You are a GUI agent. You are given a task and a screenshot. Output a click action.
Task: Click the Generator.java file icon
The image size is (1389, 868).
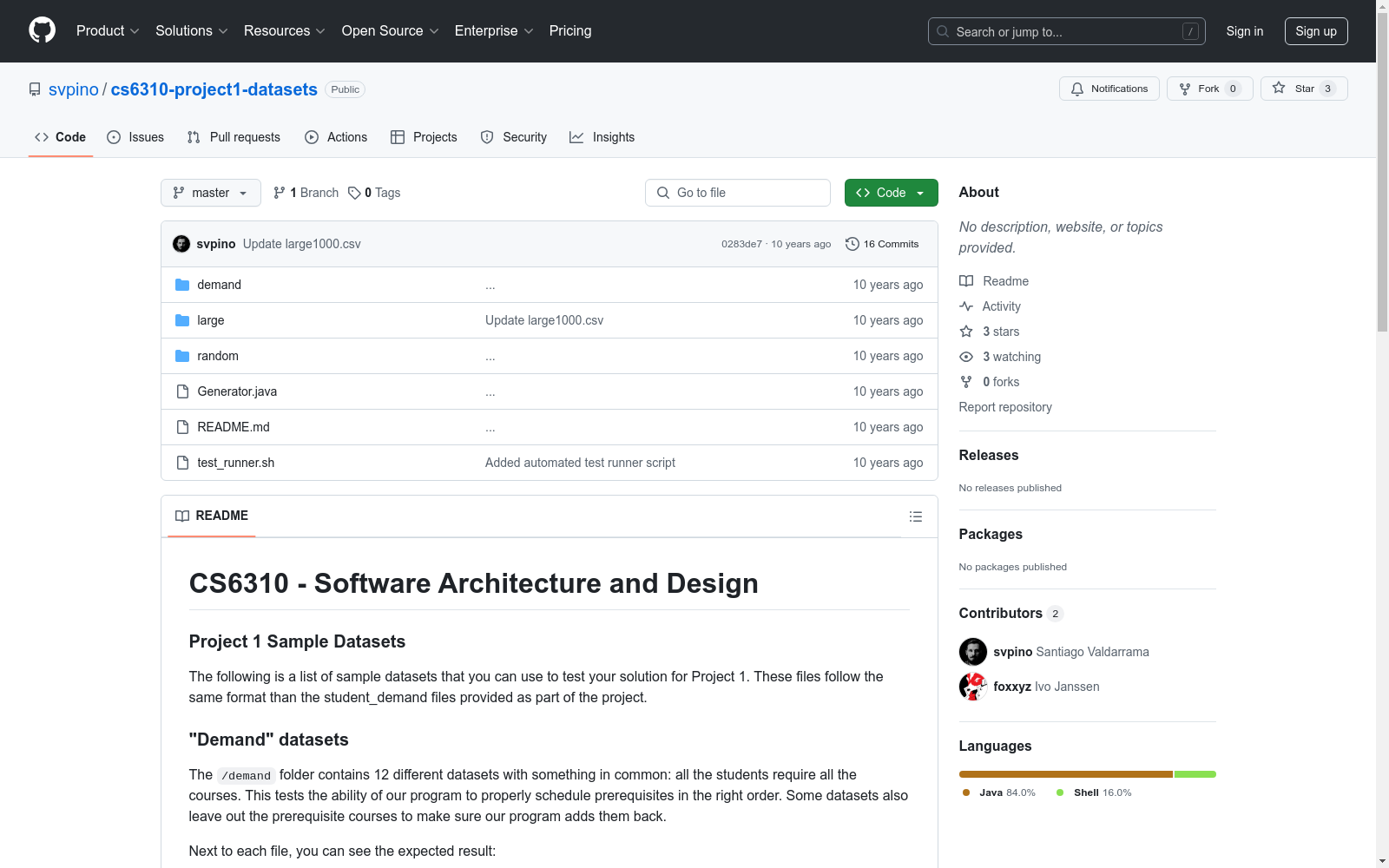(x=182, y=391)
